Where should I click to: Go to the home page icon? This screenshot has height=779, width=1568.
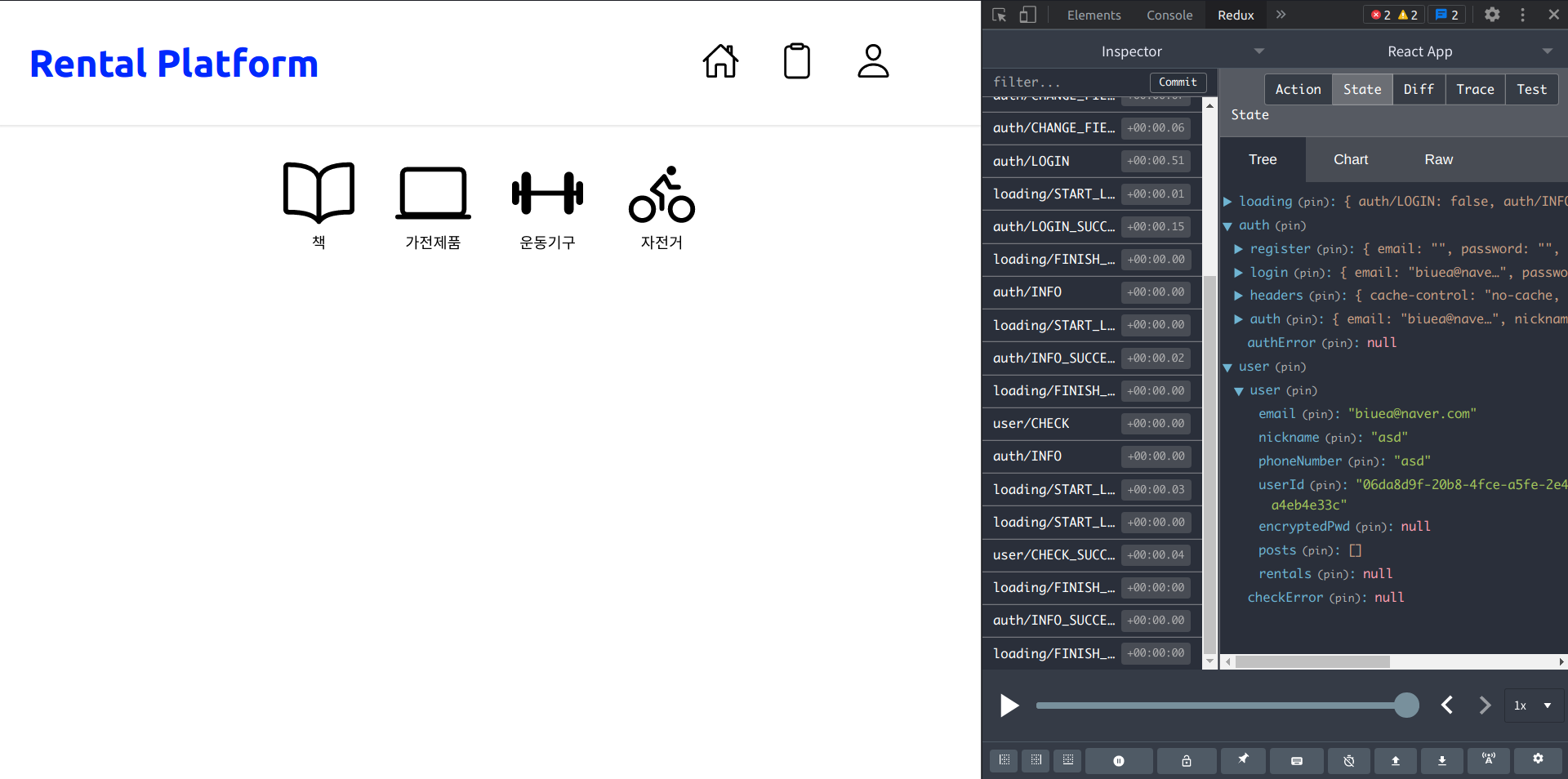pyautogui.click(x=720, y=61)
